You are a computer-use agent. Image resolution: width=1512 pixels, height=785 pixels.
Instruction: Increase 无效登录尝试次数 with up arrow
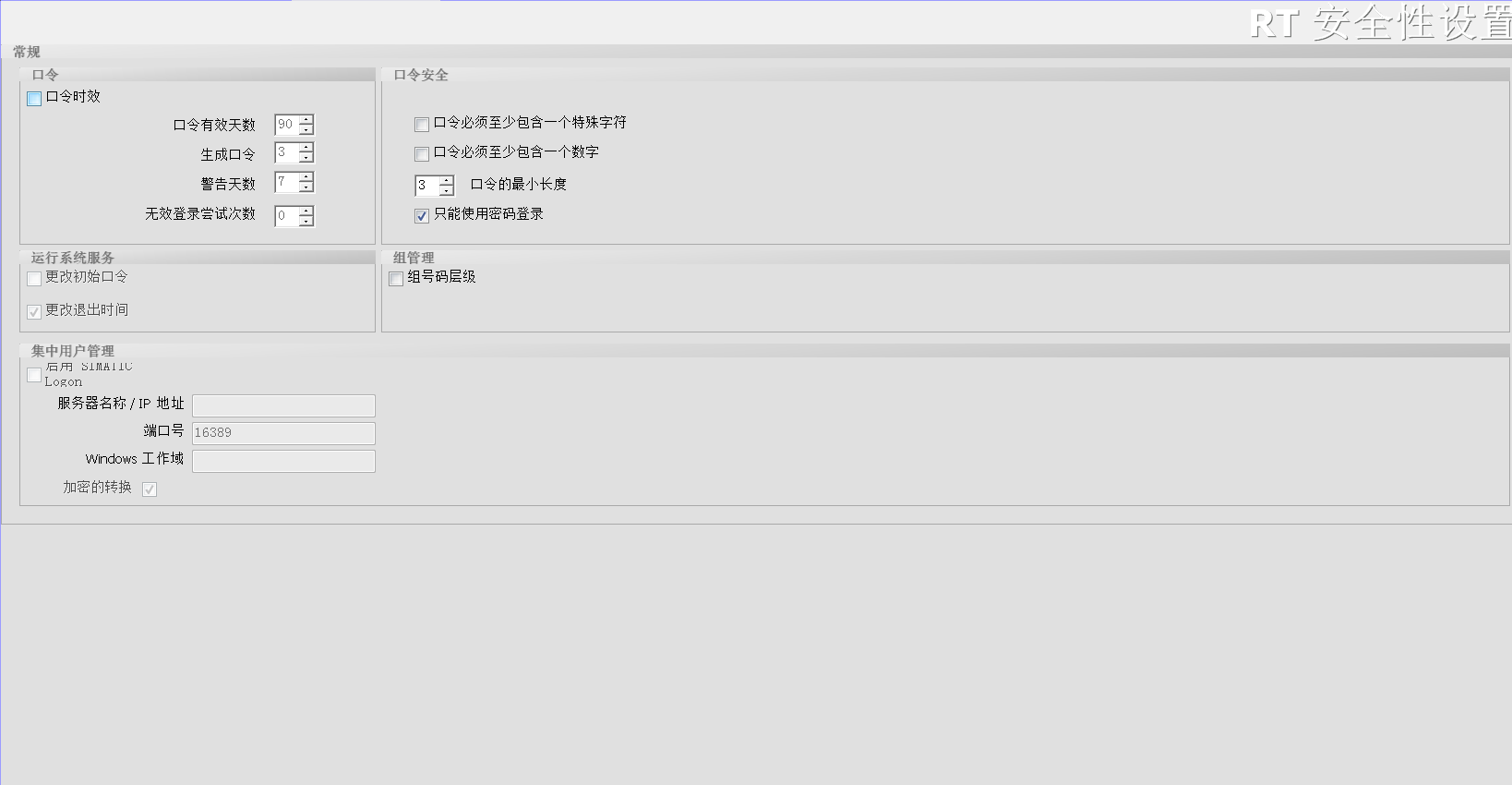pyautogui.click(x=306, y=211)
